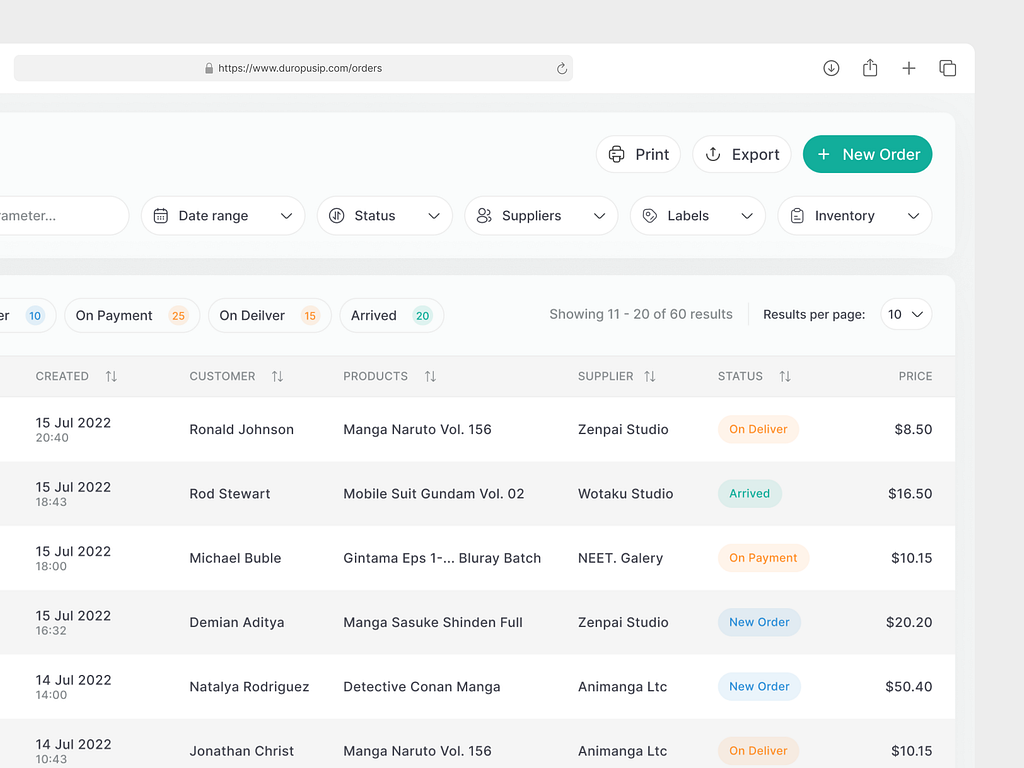The width and height of the screenshot is (1024, 768).
Task: Click the sort arrows next to PRODUCTS
Action: click(x=430, y=376)
